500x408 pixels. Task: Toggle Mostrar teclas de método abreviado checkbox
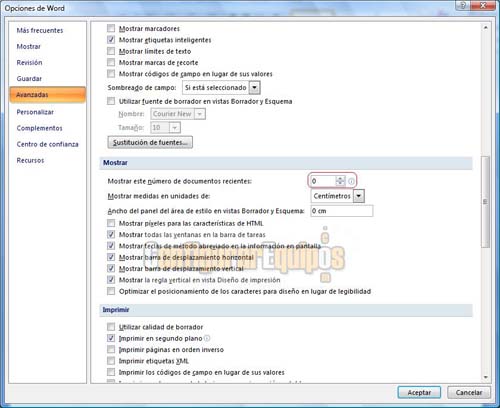point(111,246)
